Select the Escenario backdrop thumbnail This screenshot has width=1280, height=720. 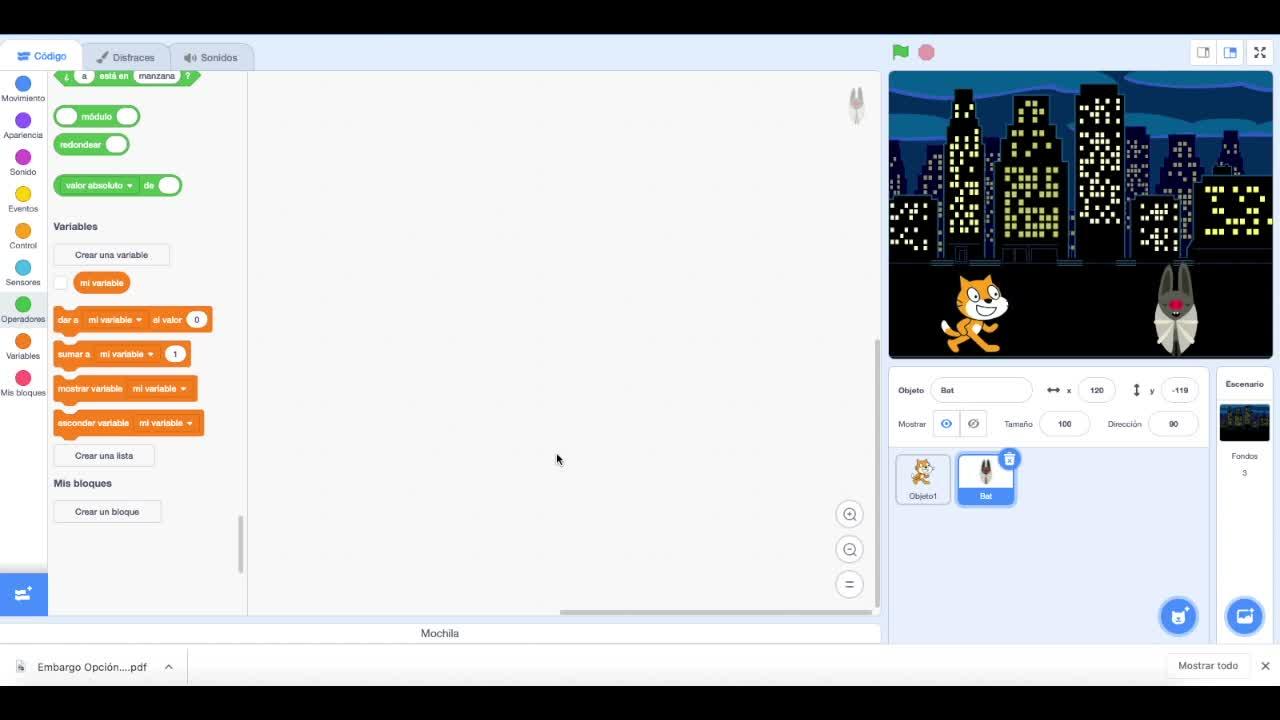1245,423
